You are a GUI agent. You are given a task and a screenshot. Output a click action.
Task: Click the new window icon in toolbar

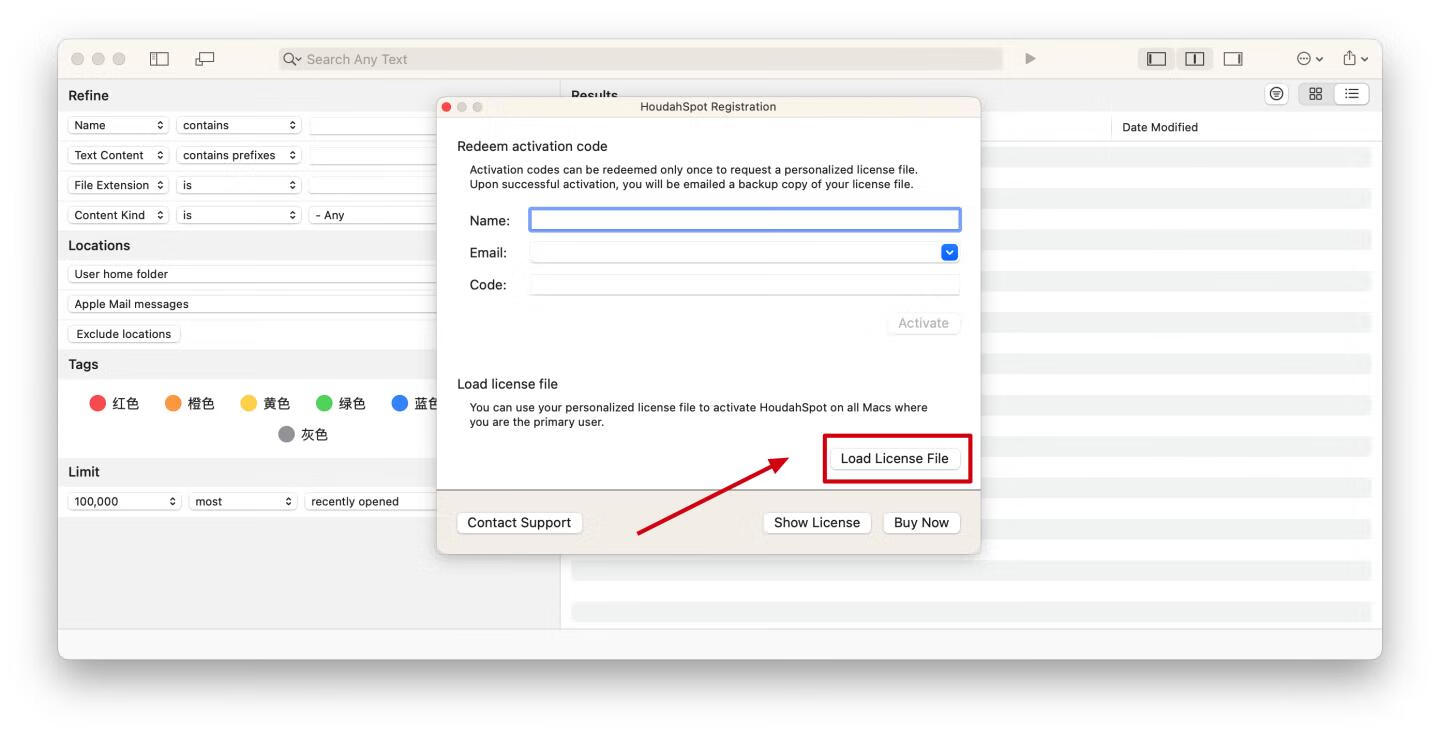pos(205,59)
